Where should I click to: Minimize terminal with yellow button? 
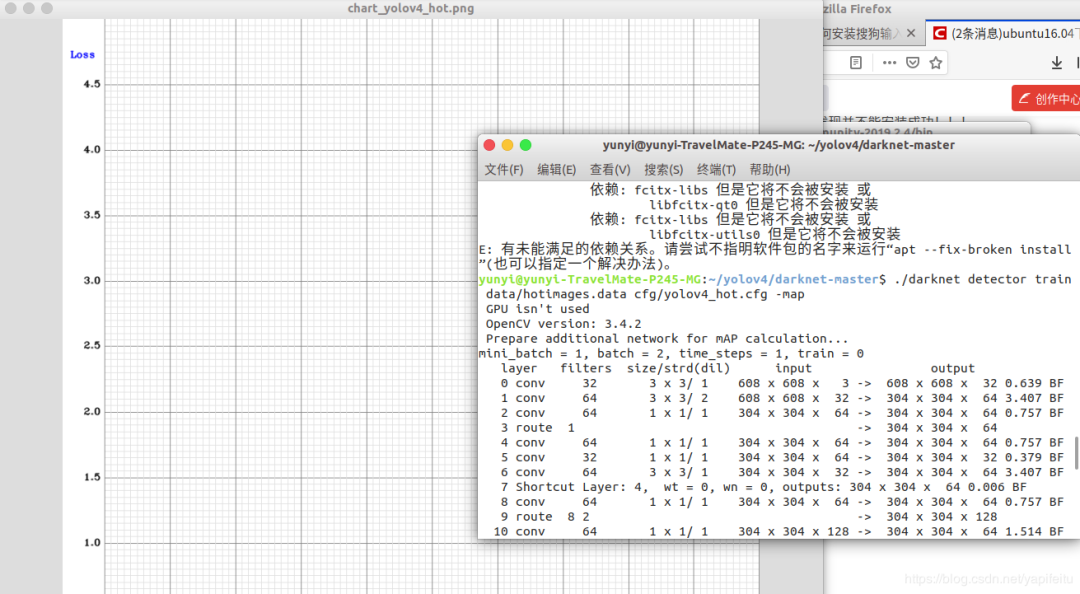pyautogui.click(x=507, y=145)
